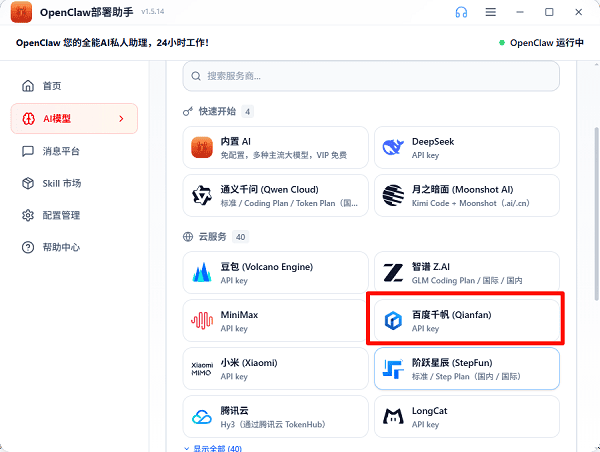Choose 通义千问 (Qwen Cloud) provider card

pyautogui.click(x=276, y=196)
